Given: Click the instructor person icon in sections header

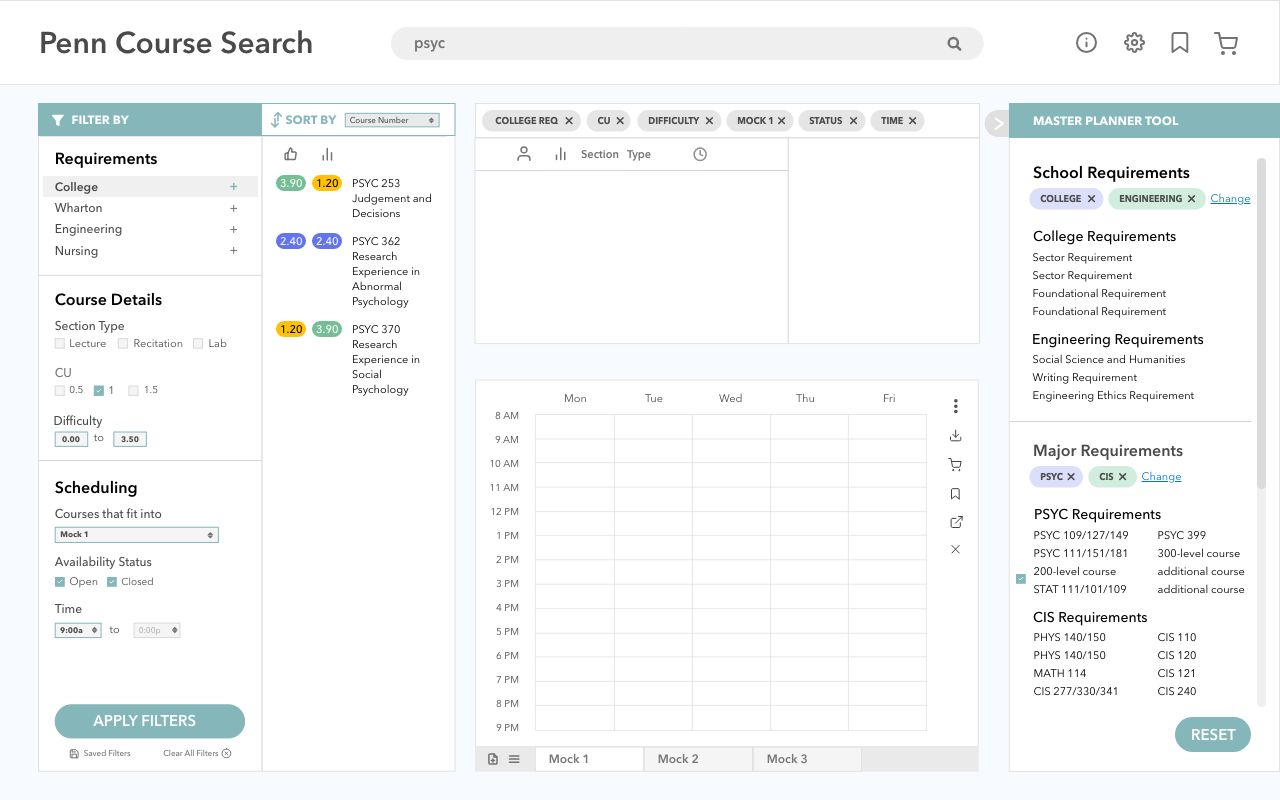Looking at the screenshot, I should (x=523, y=154).
